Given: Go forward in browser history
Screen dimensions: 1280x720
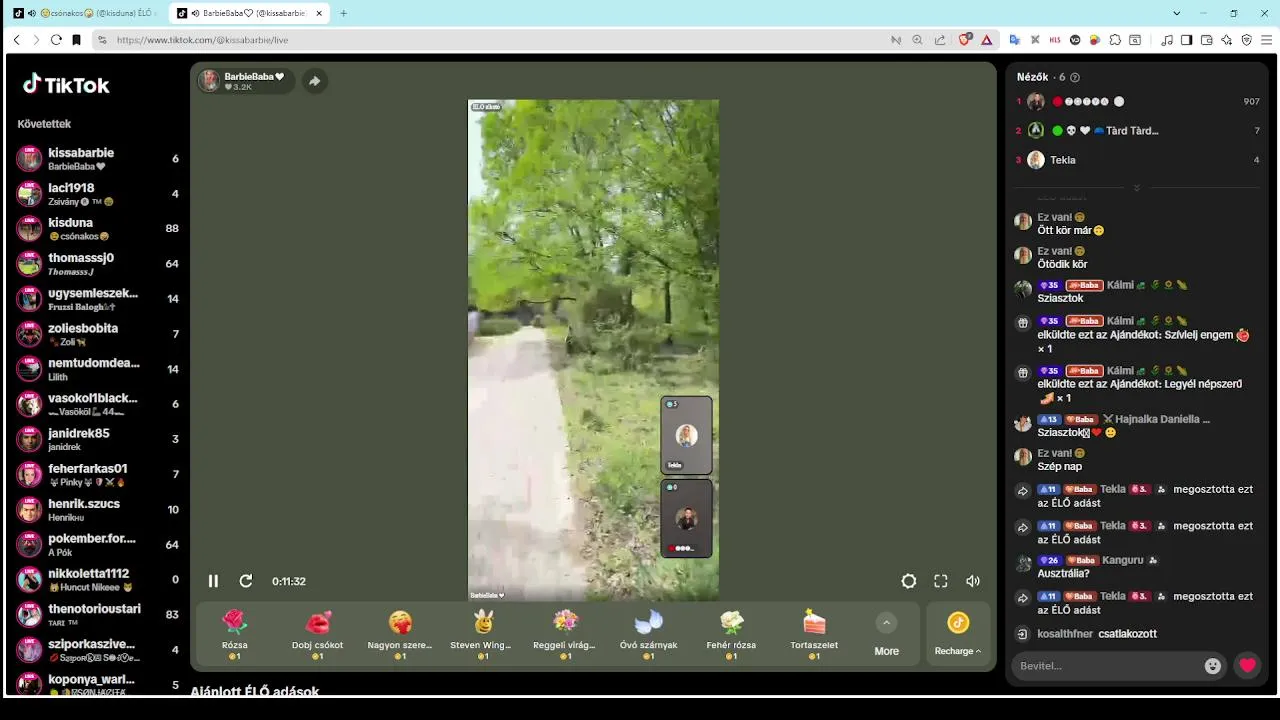Looking at the screenshot, I should pos(36,40).
